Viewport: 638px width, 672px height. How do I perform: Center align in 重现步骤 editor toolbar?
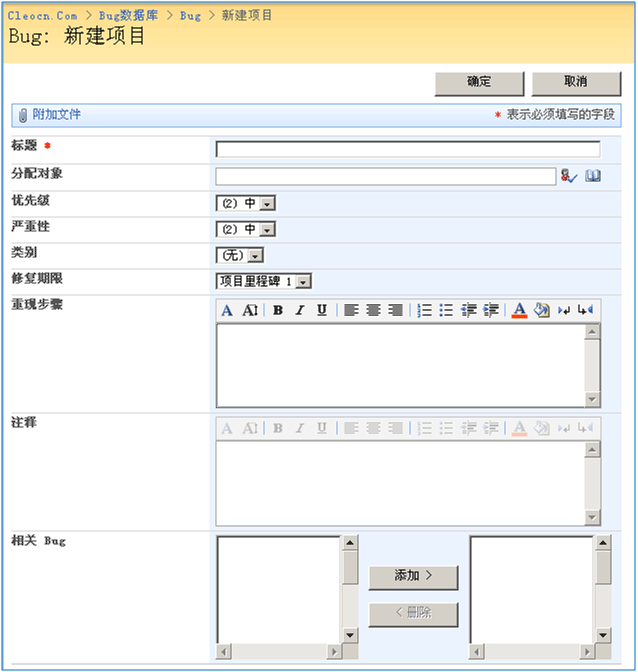click(x=373, y=310)
